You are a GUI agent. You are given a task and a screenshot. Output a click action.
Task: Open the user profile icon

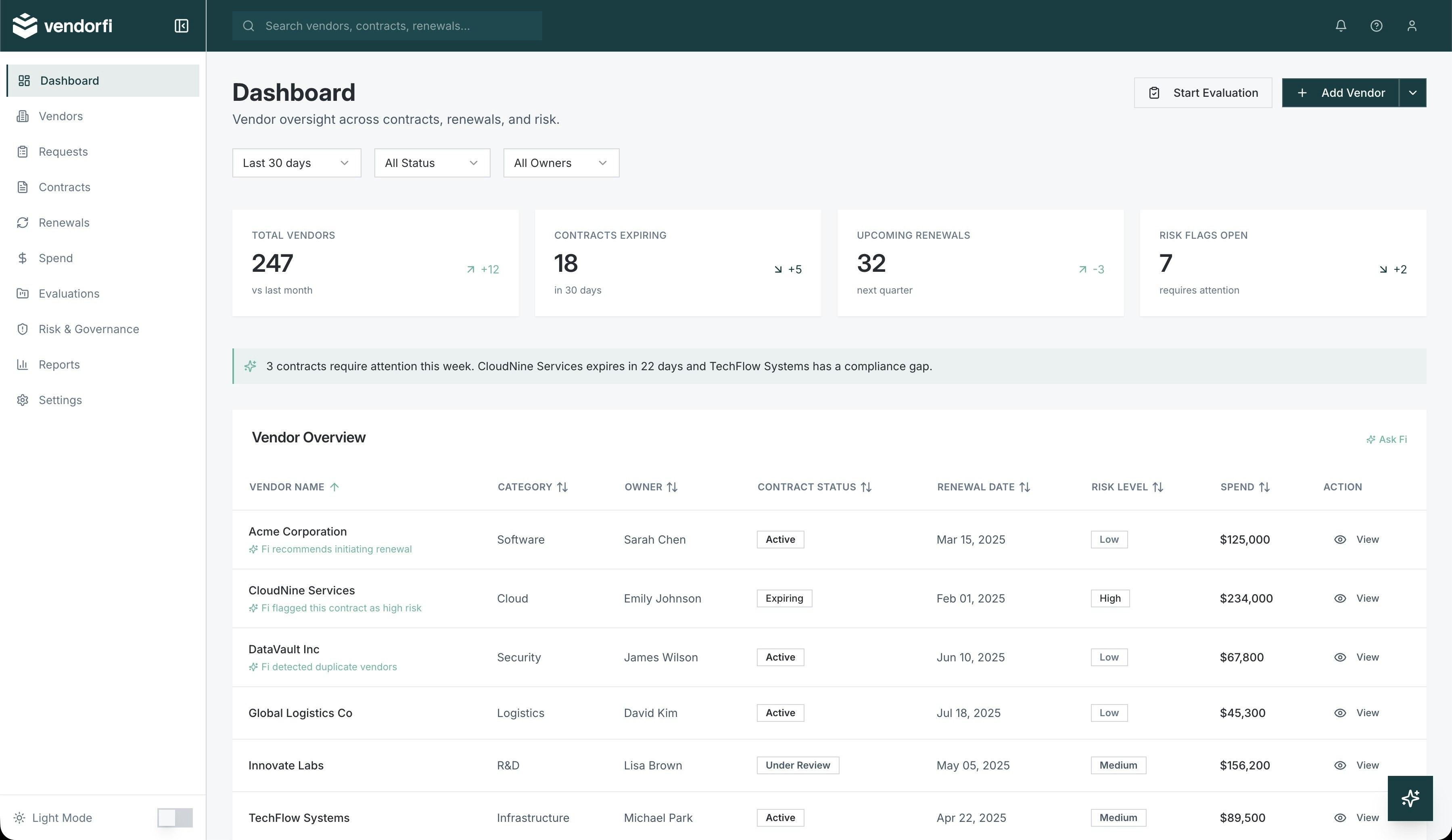1412,26
